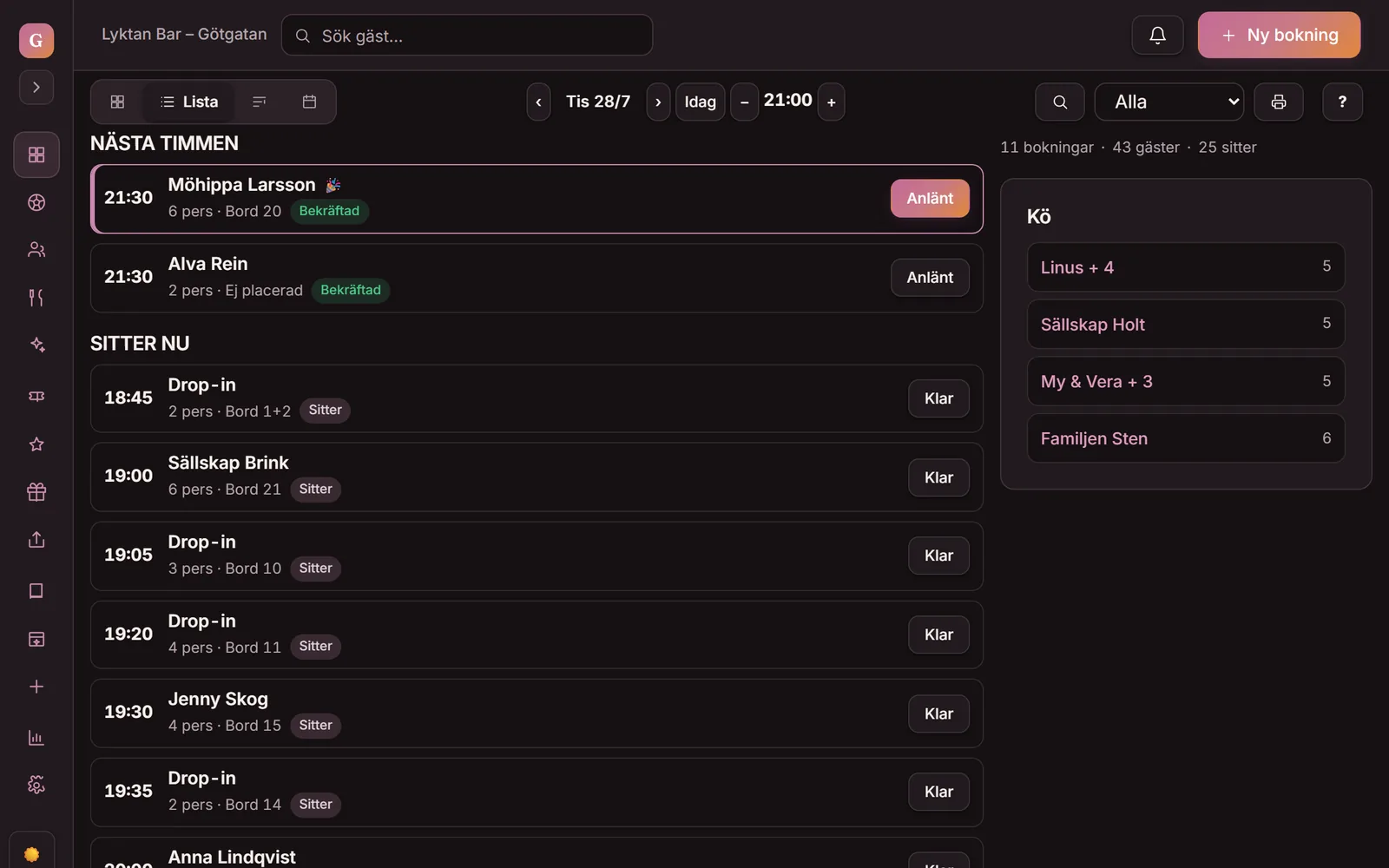This screenshot has height=868, width=1389.
Task: Select the Lista view tab
Action: 189,102
